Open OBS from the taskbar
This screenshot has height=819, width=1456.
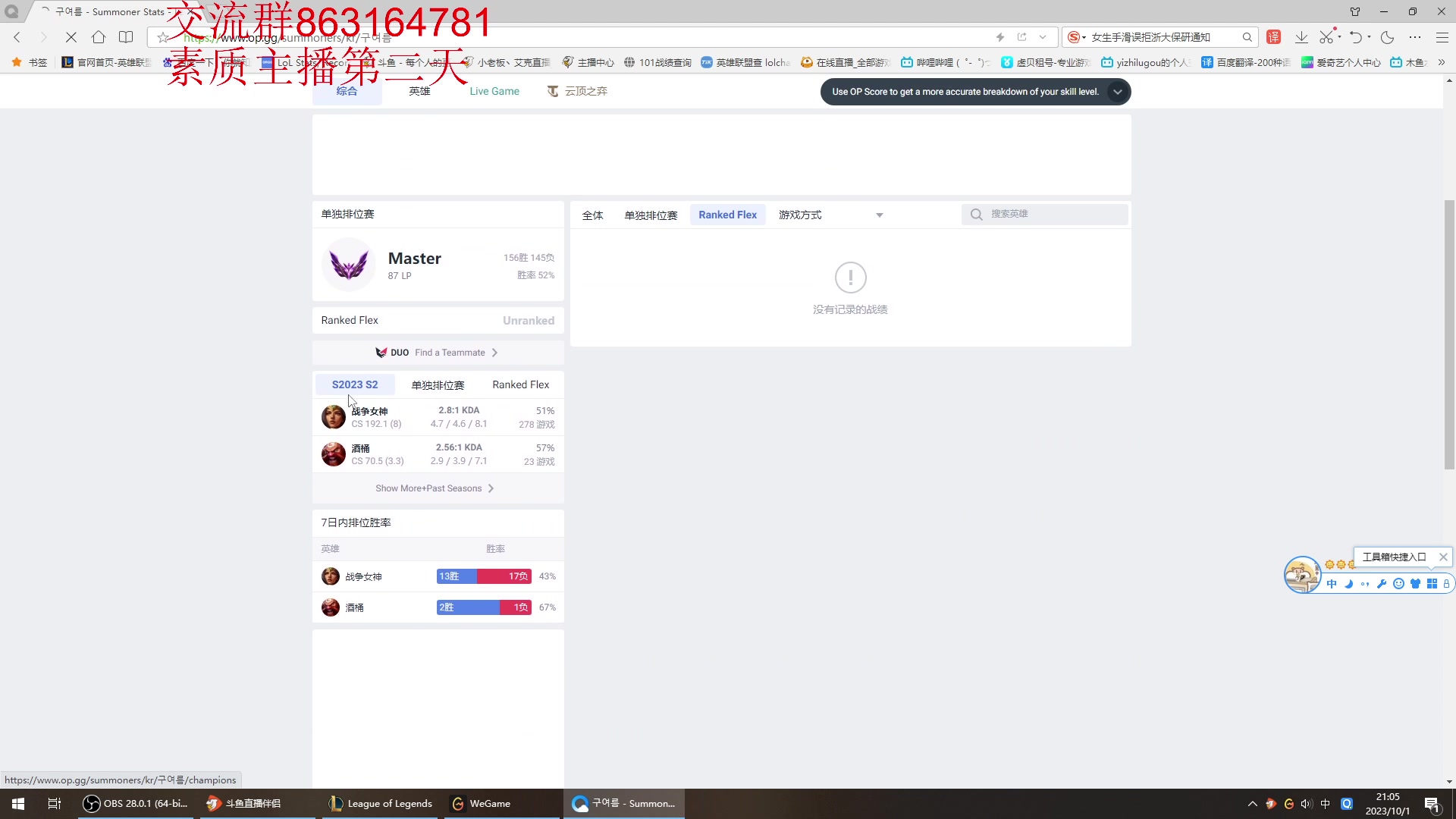coord(136,804)
